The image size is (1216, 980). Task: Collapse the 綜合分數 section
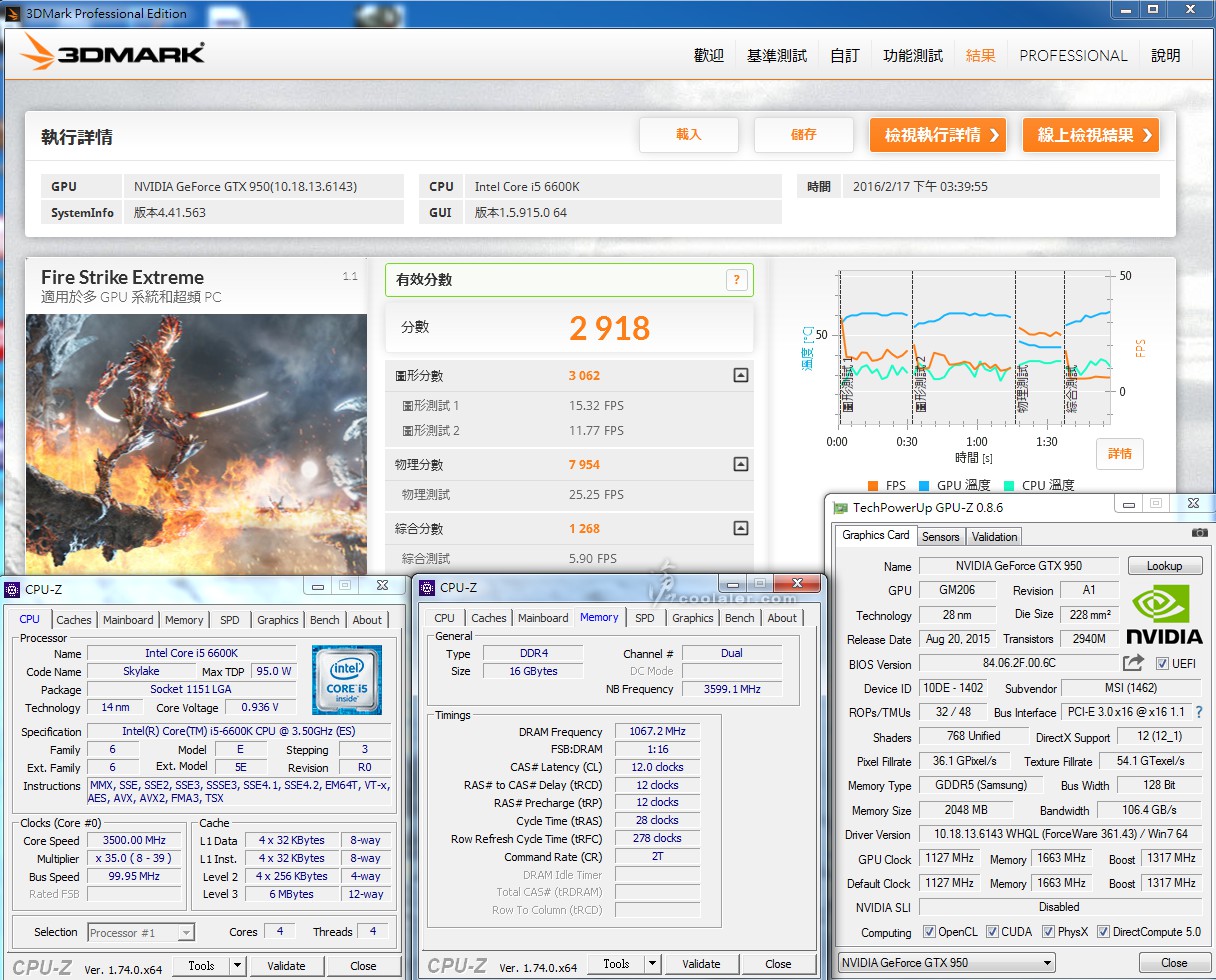coord(740,528)
